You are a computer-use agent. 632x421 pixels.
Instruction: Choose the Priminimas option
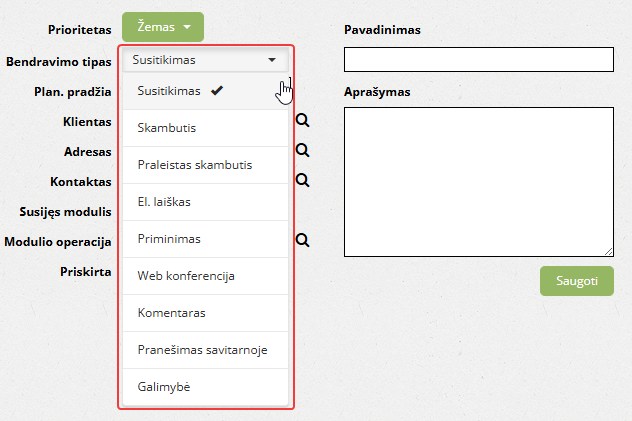pyautogui.click(x=206, y=239)
